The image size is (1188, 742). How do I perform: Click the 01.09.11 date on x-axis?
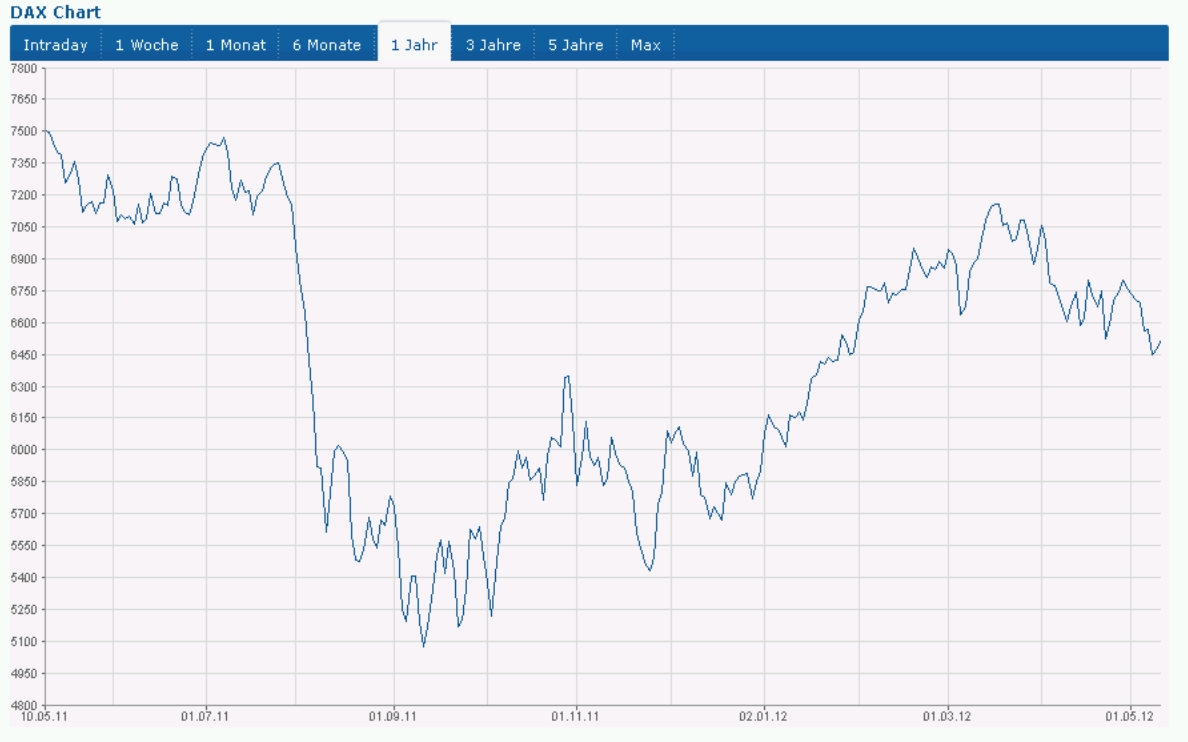(x=391, y=716)
